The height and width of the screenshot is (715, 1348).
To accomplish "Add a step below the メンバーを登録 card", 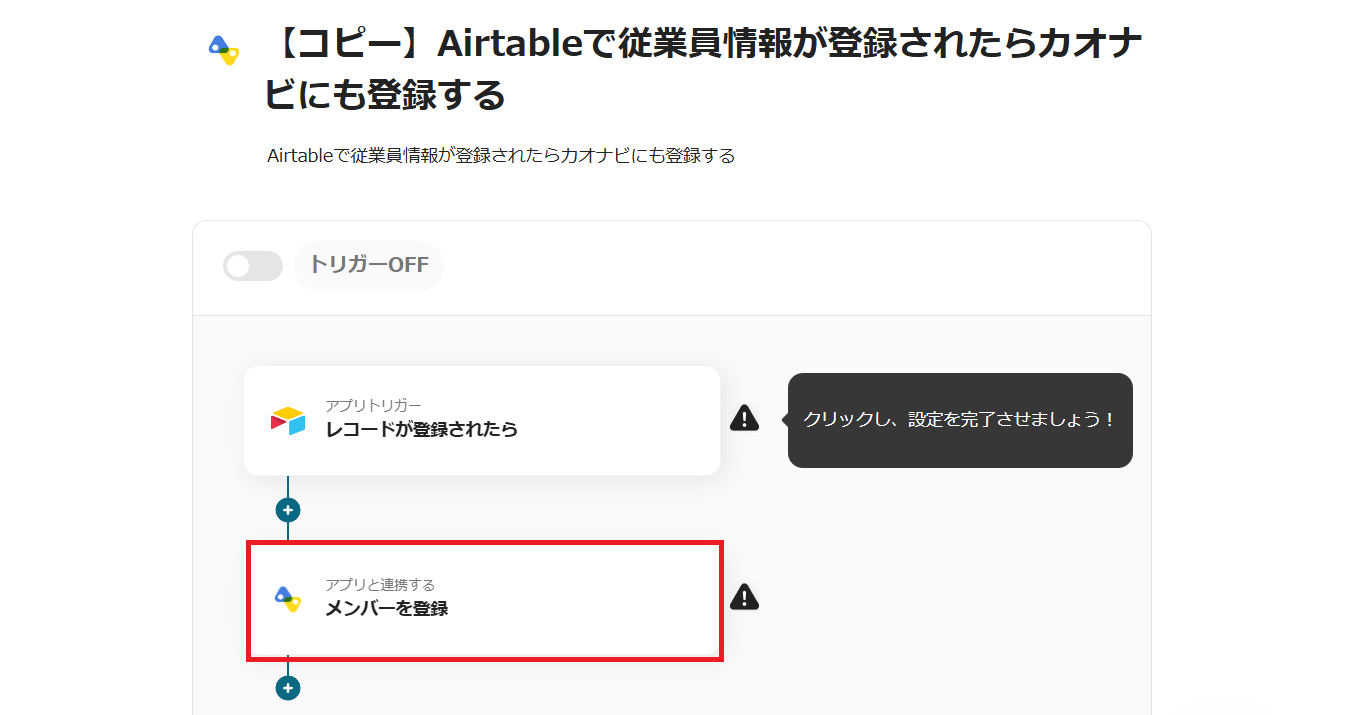I will pyautogui.click(x=288, y=688).
